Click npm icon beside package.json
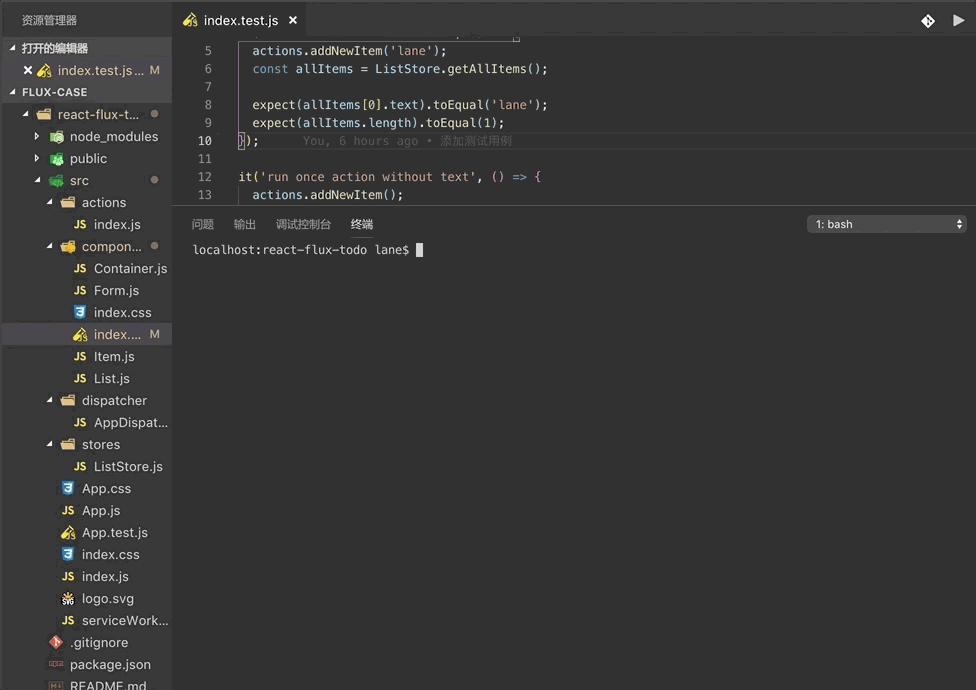The image size is (976, 690). pyautogui.click(x=56, y=664)
